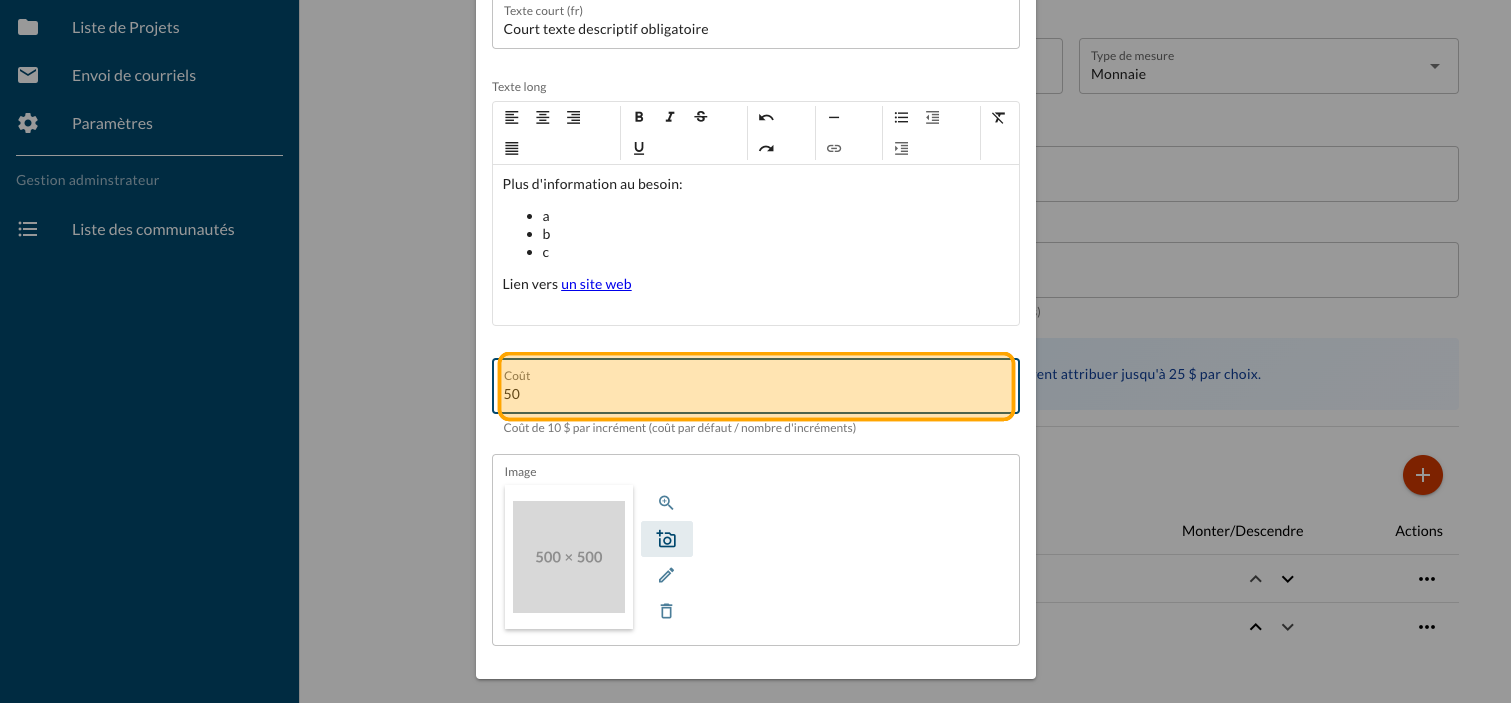The width and height of the screenshot is (1511, 703).
Task: Justify the text with the justify icon
Action: click(x=512, y=148)
